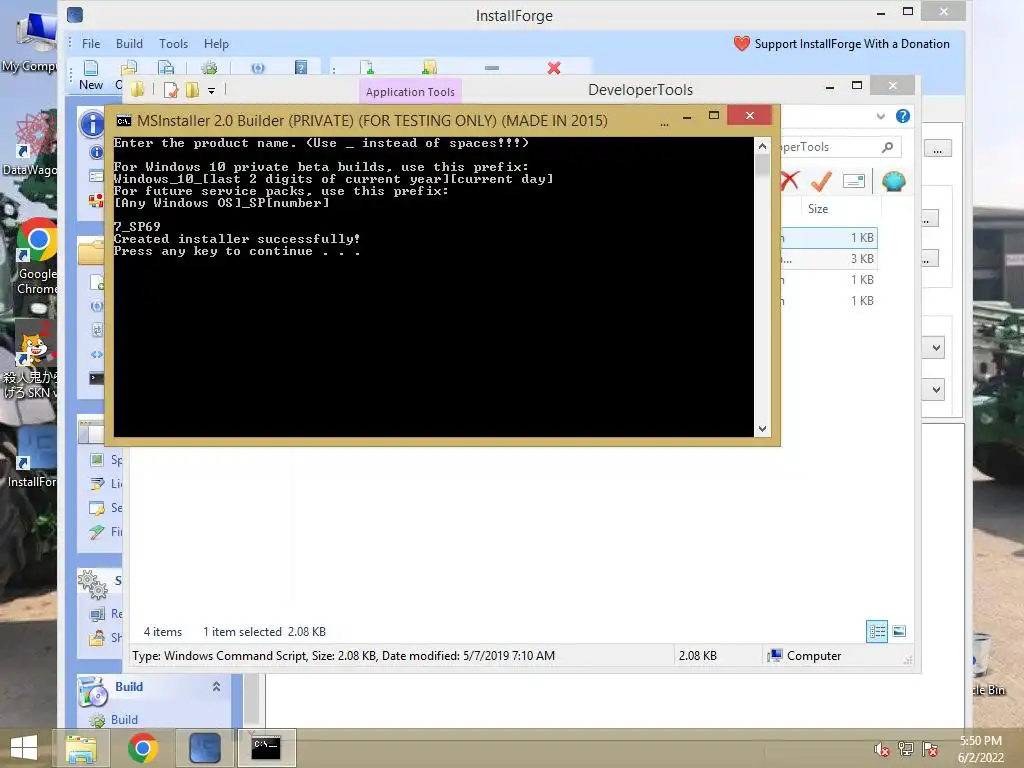Click the red X delete icon in InstallForge toolbar
This screenshot has width=1024, height=768.
tap(554, 68)
